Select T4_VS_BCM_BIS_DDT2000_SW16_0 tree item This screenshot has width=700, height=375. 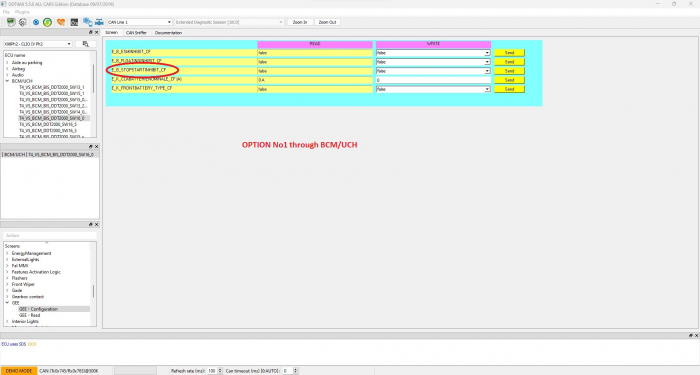[51, 118]
